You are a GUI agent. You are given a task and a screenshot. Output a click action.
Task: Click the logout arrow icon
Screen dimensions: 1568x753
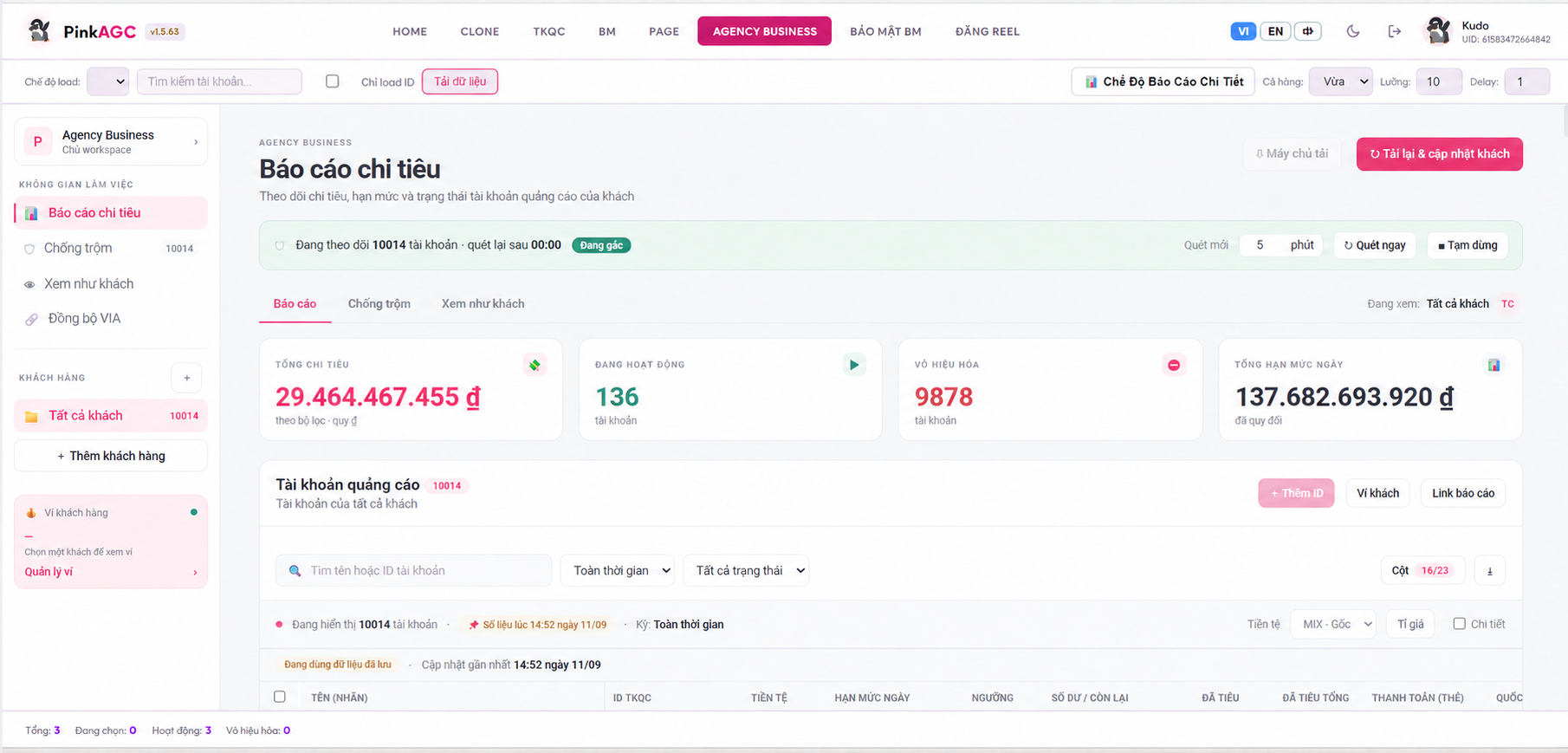[x=1394, y=31]
